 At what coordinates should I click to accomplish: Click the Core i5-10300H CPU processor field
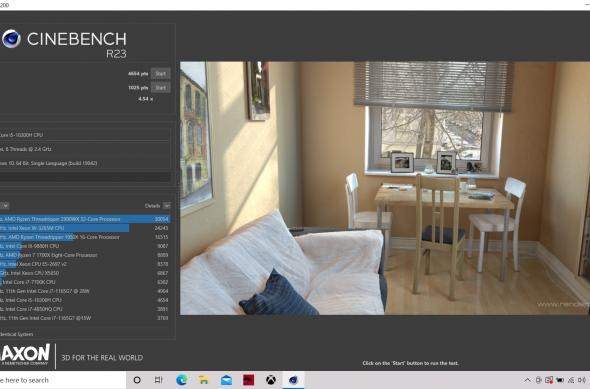point(85,135)
